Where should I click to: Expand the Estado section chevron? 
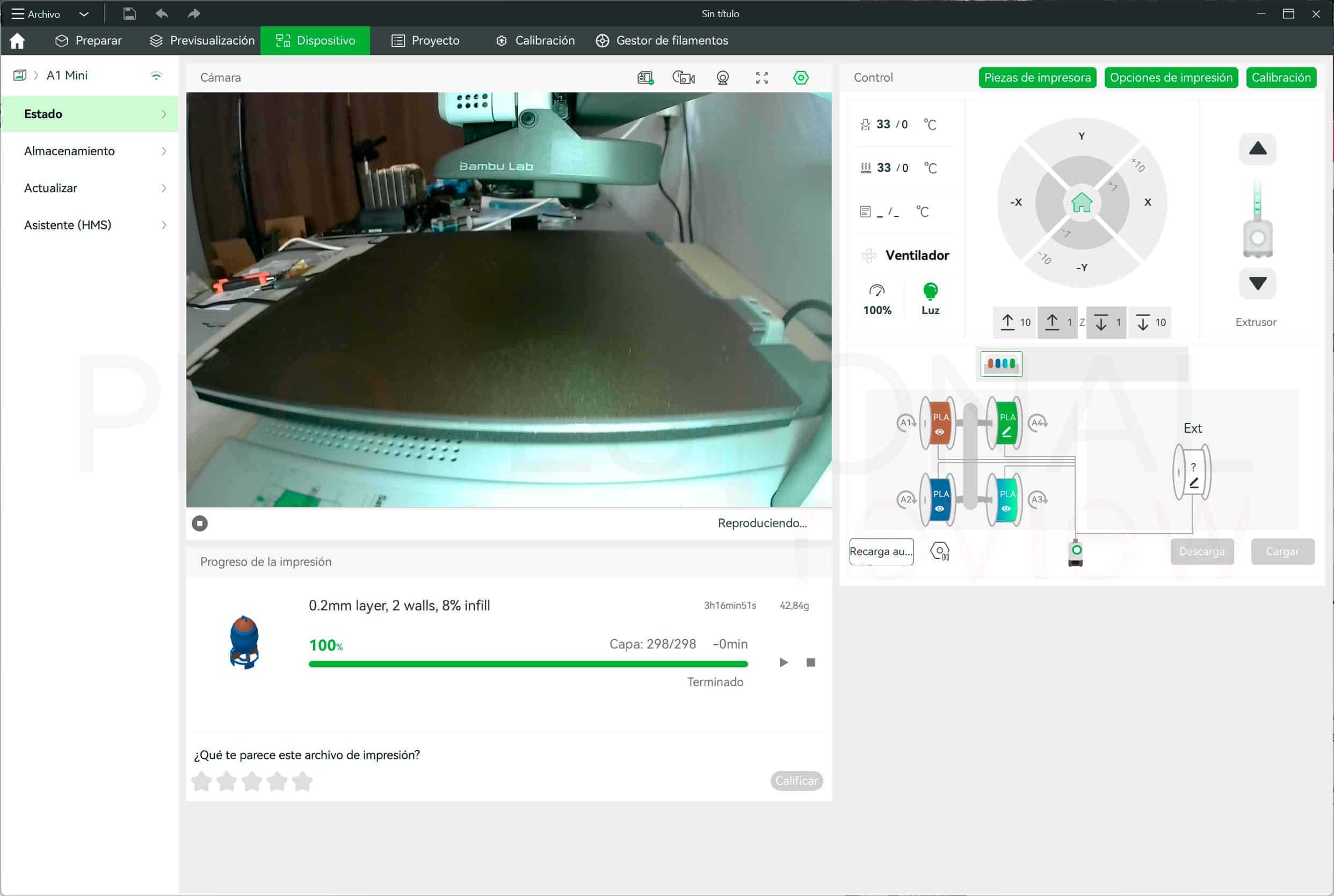[164, 114]
